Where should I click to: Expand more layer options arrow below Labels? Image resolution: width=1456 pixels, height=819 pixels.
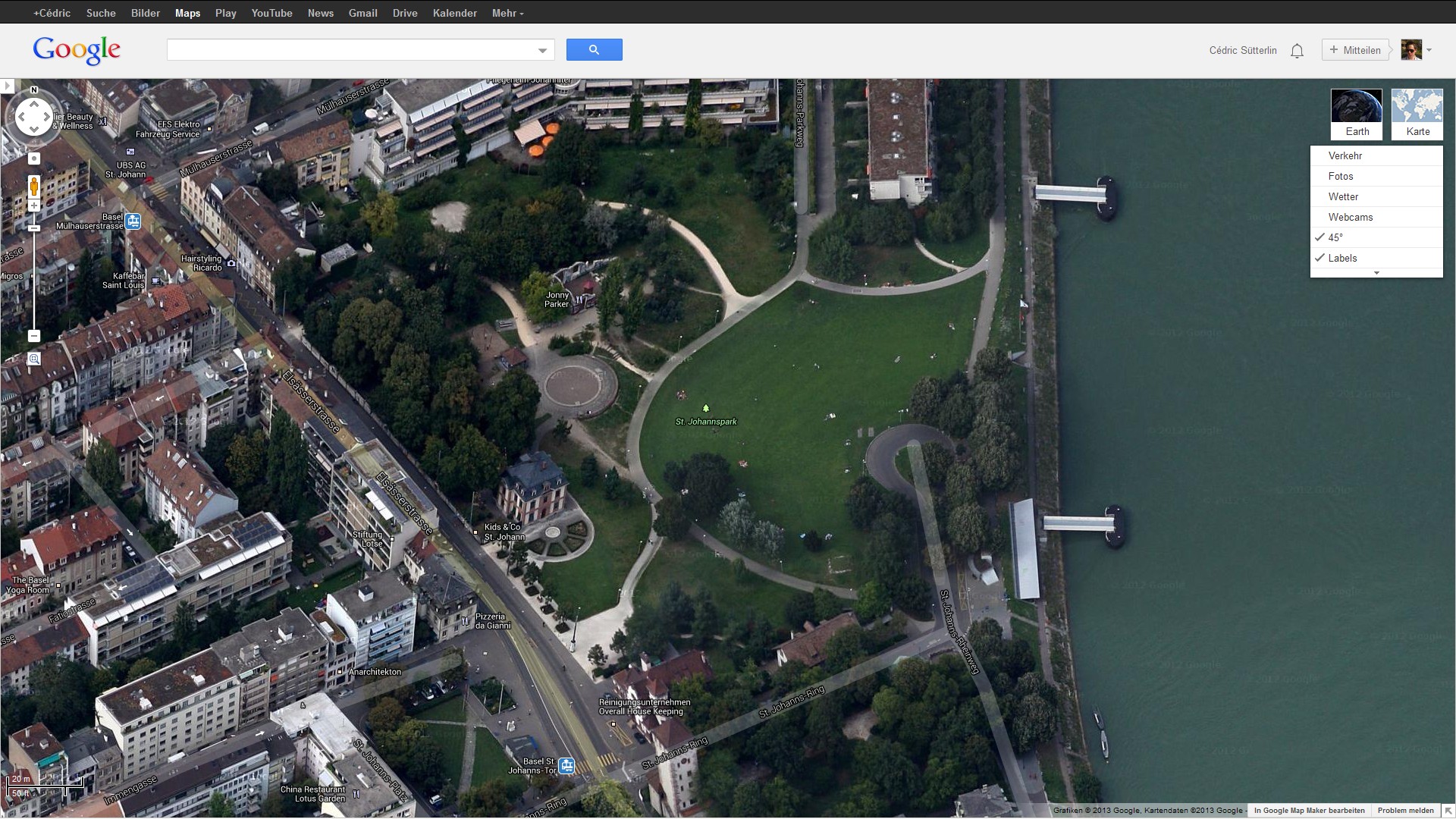(1376, 273)
